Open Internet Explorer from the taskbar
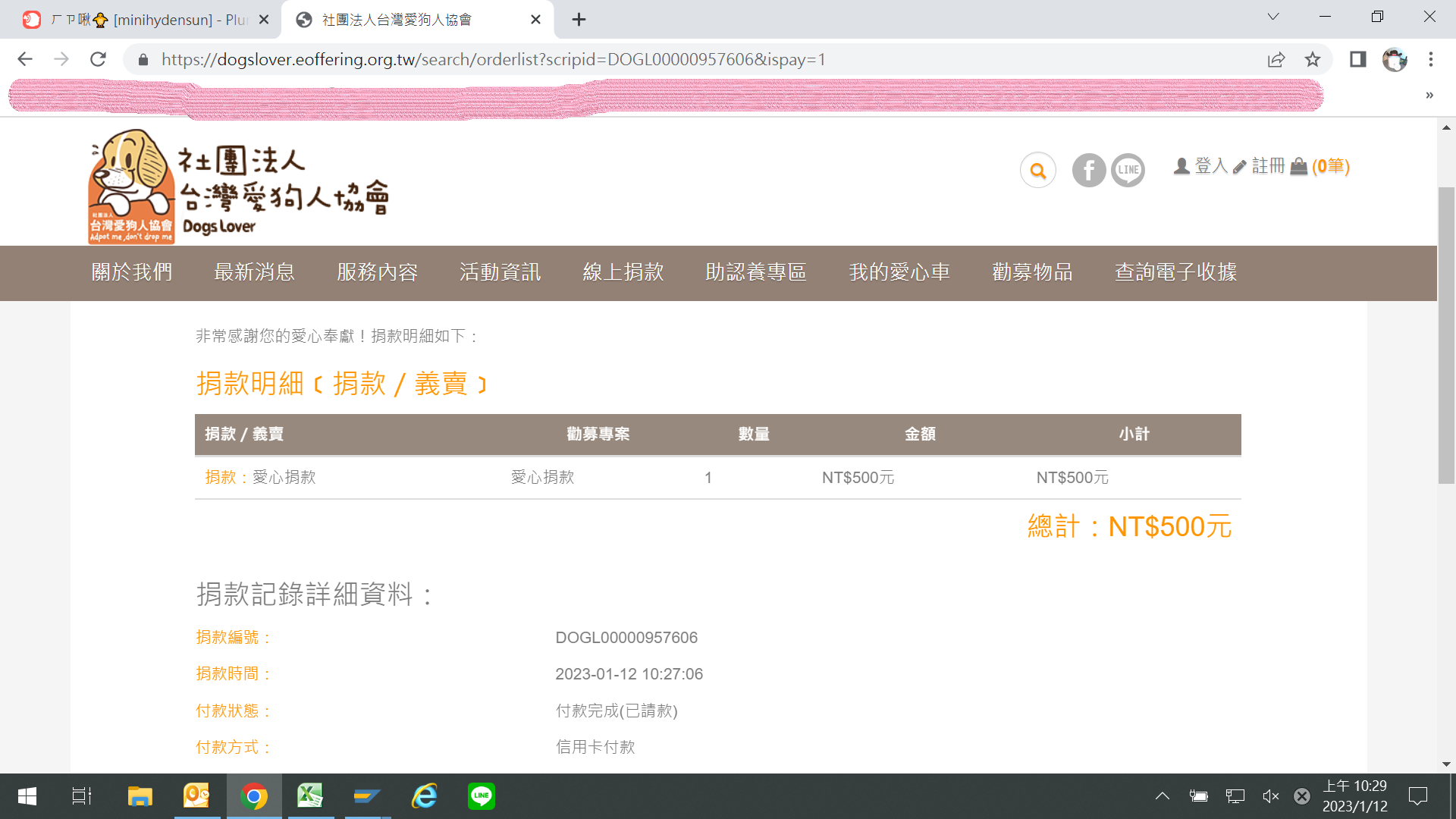The width and height of the screenshot is (1456, 819). (x=425, y=796)
